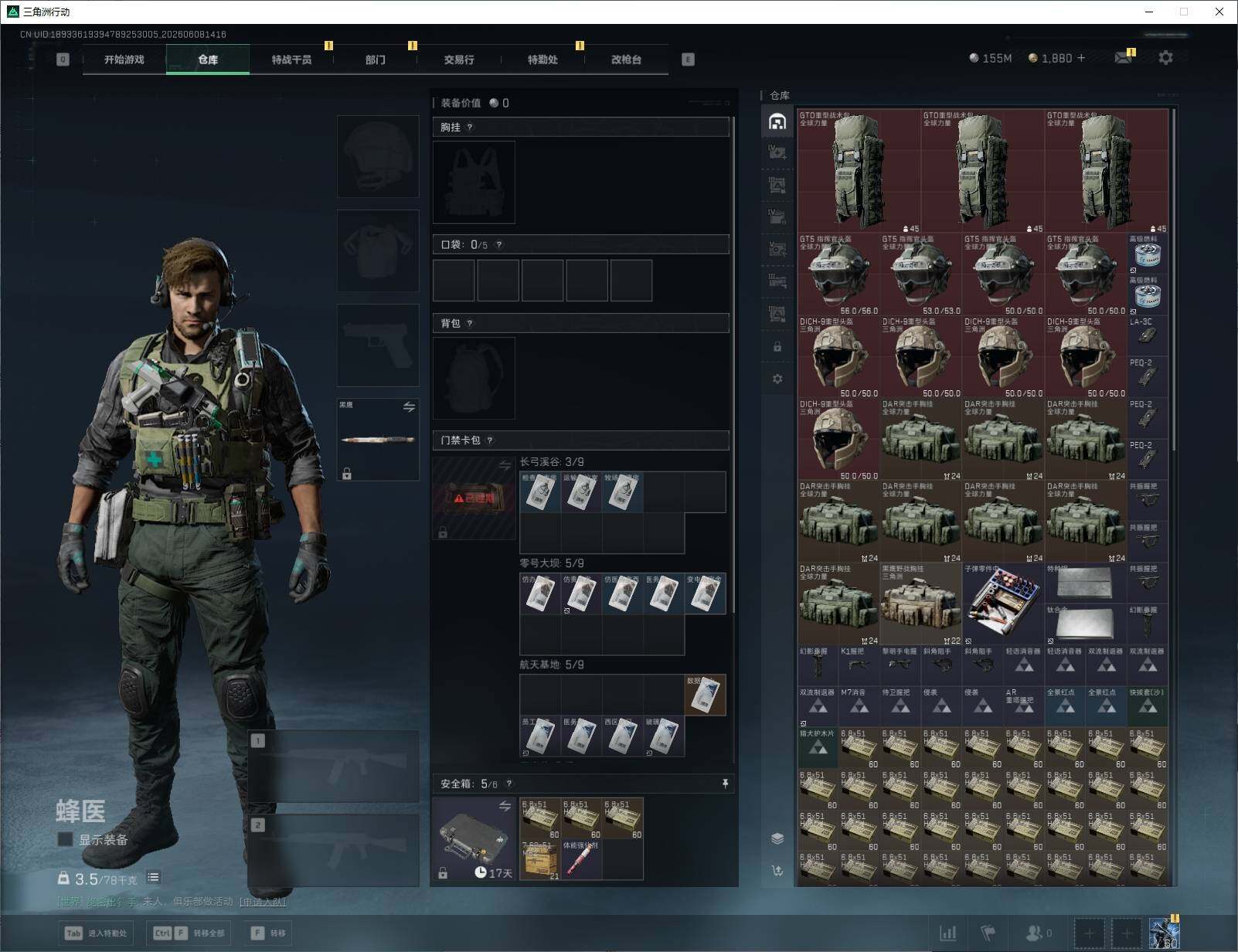Select the empty pistol slot

[x=378, y=345]
